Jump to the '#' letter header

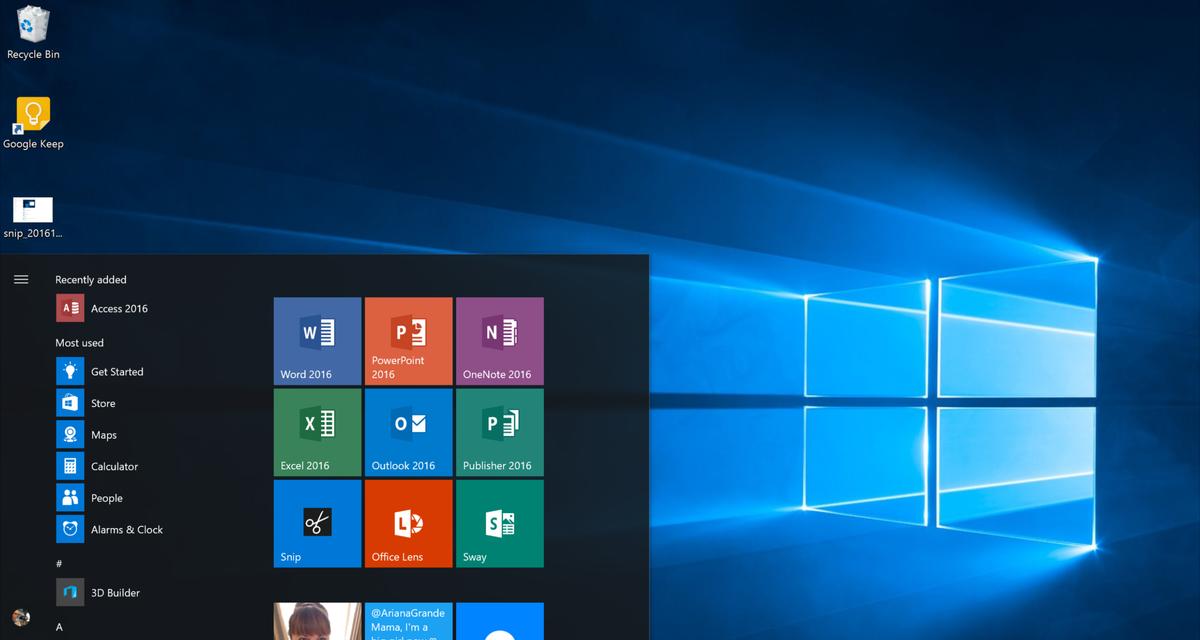coord(59,564)
